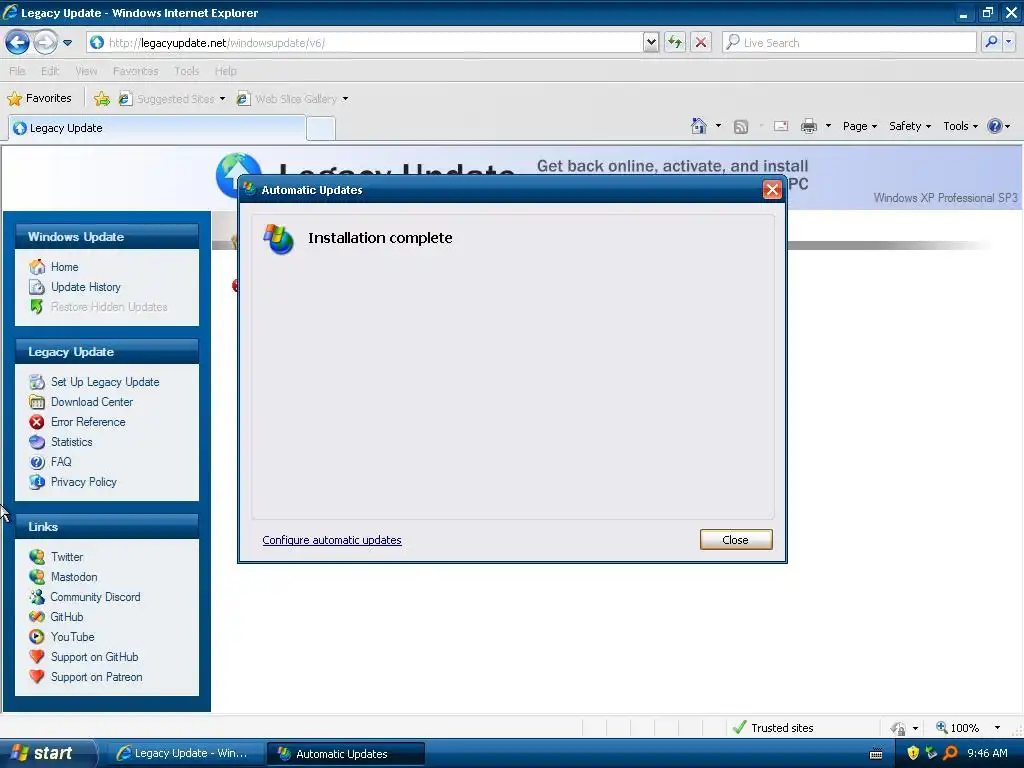Open Update History in the sidebar
Image resolution: width=1024 pixels, height=768 pixels.
[86, 287]
